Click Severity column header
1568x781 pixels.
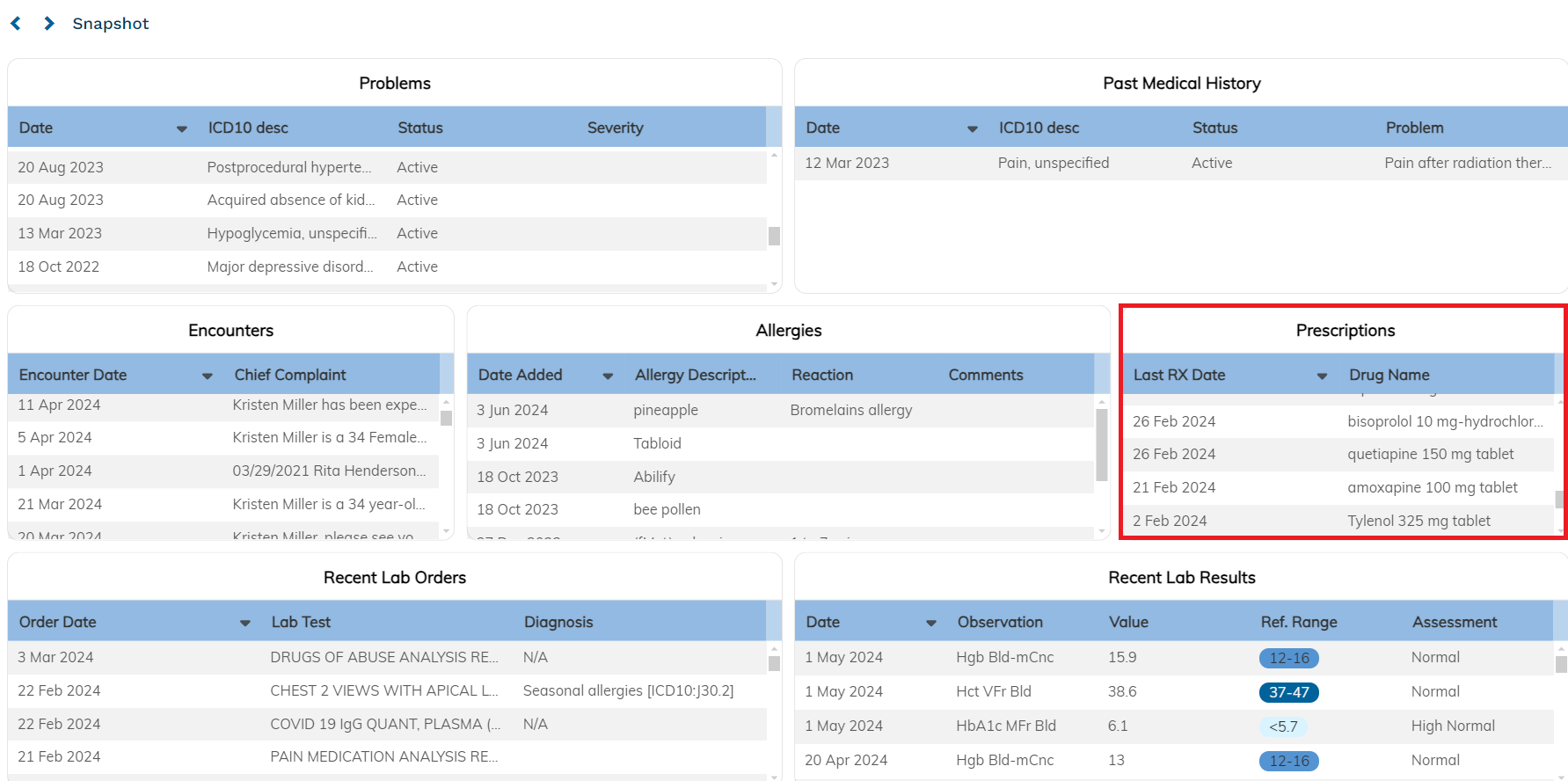tap(616, 128)
